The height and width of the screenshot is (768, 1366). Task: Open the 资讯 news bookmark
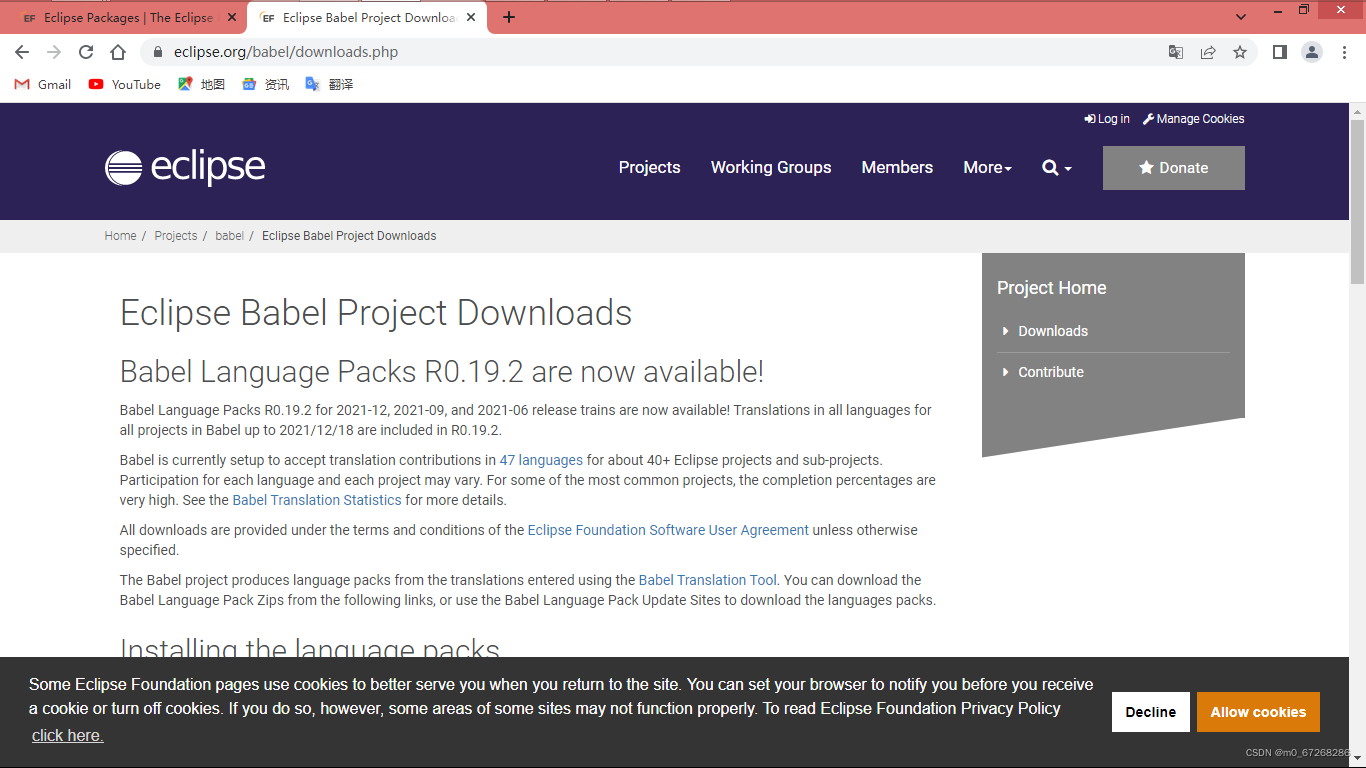[265, 84]
